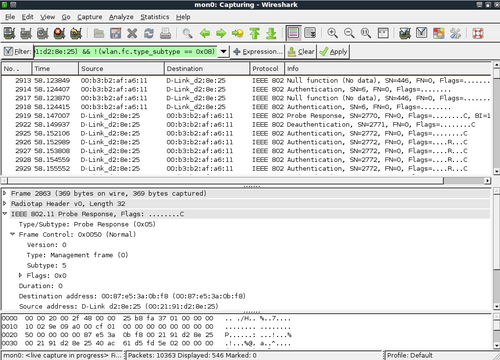Go to packet number icon
500x360 pixels.
click(238, 33)
